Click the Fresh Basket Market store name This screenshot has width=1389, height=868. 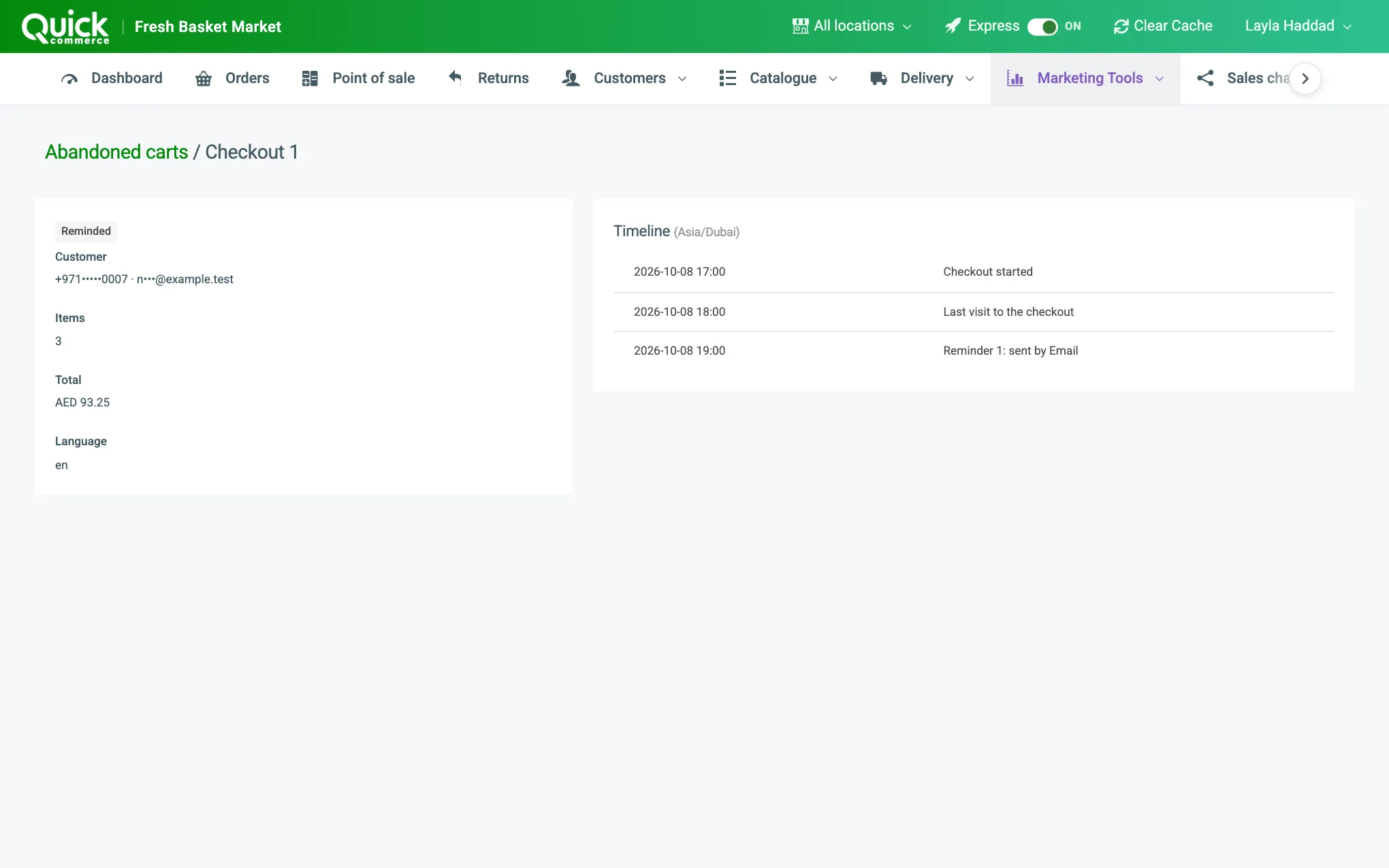208,27
